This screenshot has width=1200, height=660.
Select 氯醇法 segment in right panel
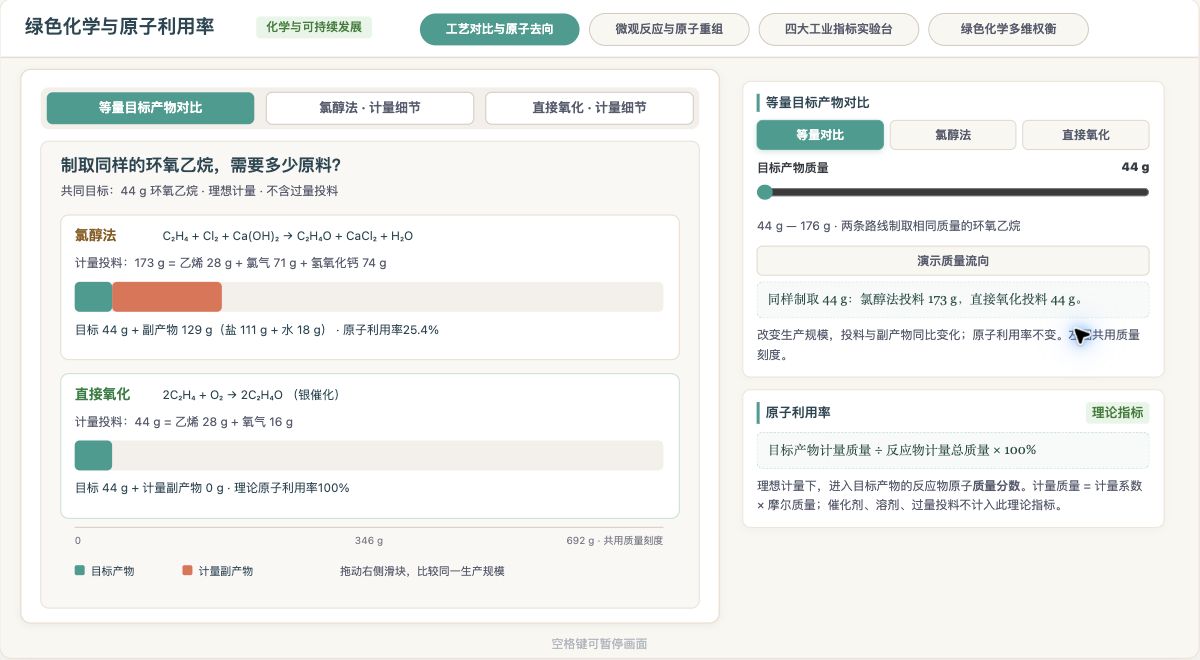(953, 135)
